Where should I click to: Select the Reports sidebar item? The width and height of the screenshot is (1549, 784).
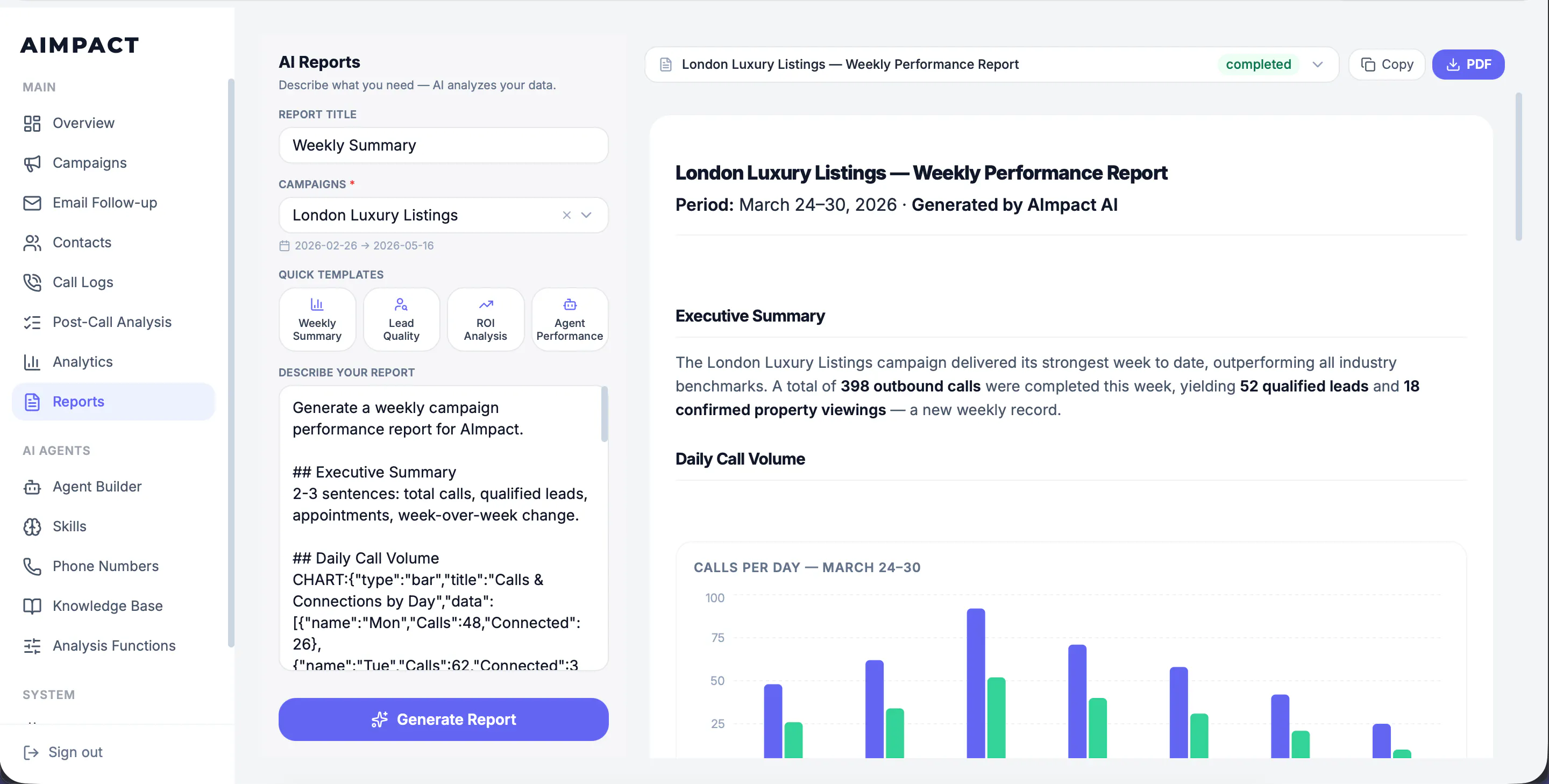point(113,402)
